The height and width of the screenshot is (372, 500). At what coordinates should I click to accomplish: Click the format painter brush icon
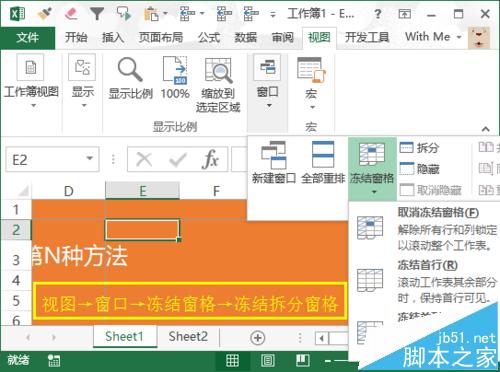pyautogui.click(x=44, y=14)
